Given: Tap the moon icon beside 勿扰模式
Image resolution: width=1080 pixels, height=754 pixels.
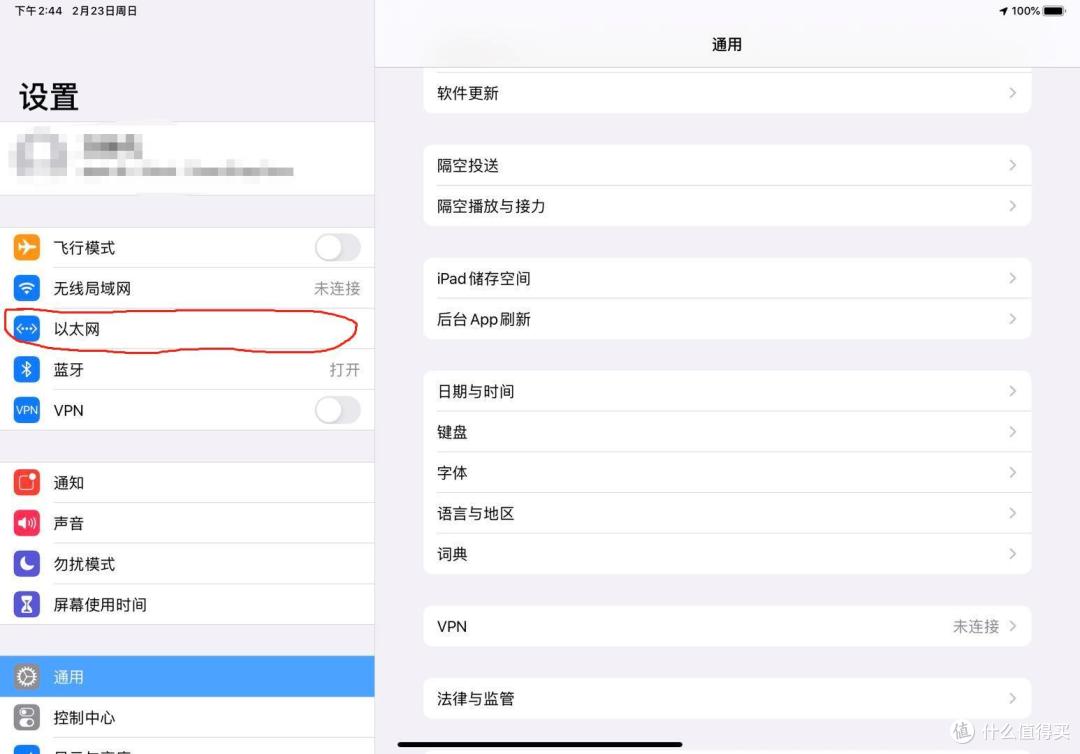Looking at the screenshot, I should (26, 563).
